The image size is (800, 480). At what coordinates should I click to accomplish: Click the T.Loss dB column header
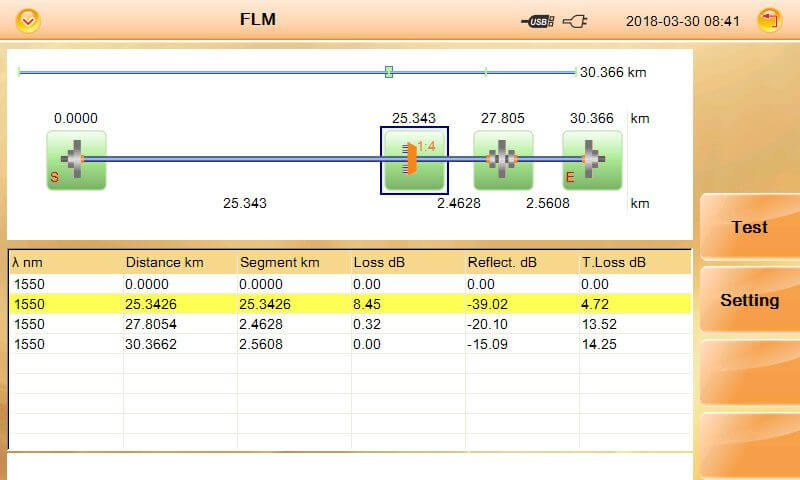coord(614,262)
